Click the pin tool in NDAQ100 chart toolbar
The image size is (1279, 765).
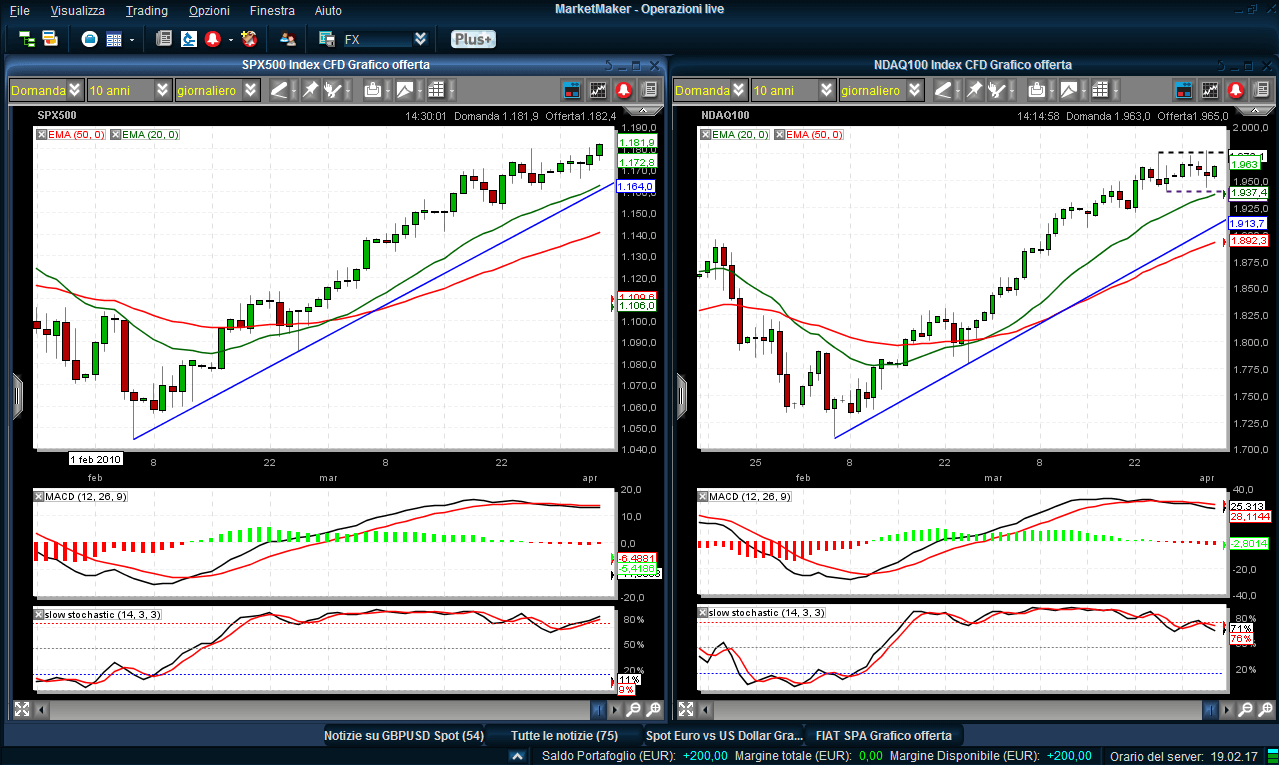pyautogui.click(x=973, y=90)
